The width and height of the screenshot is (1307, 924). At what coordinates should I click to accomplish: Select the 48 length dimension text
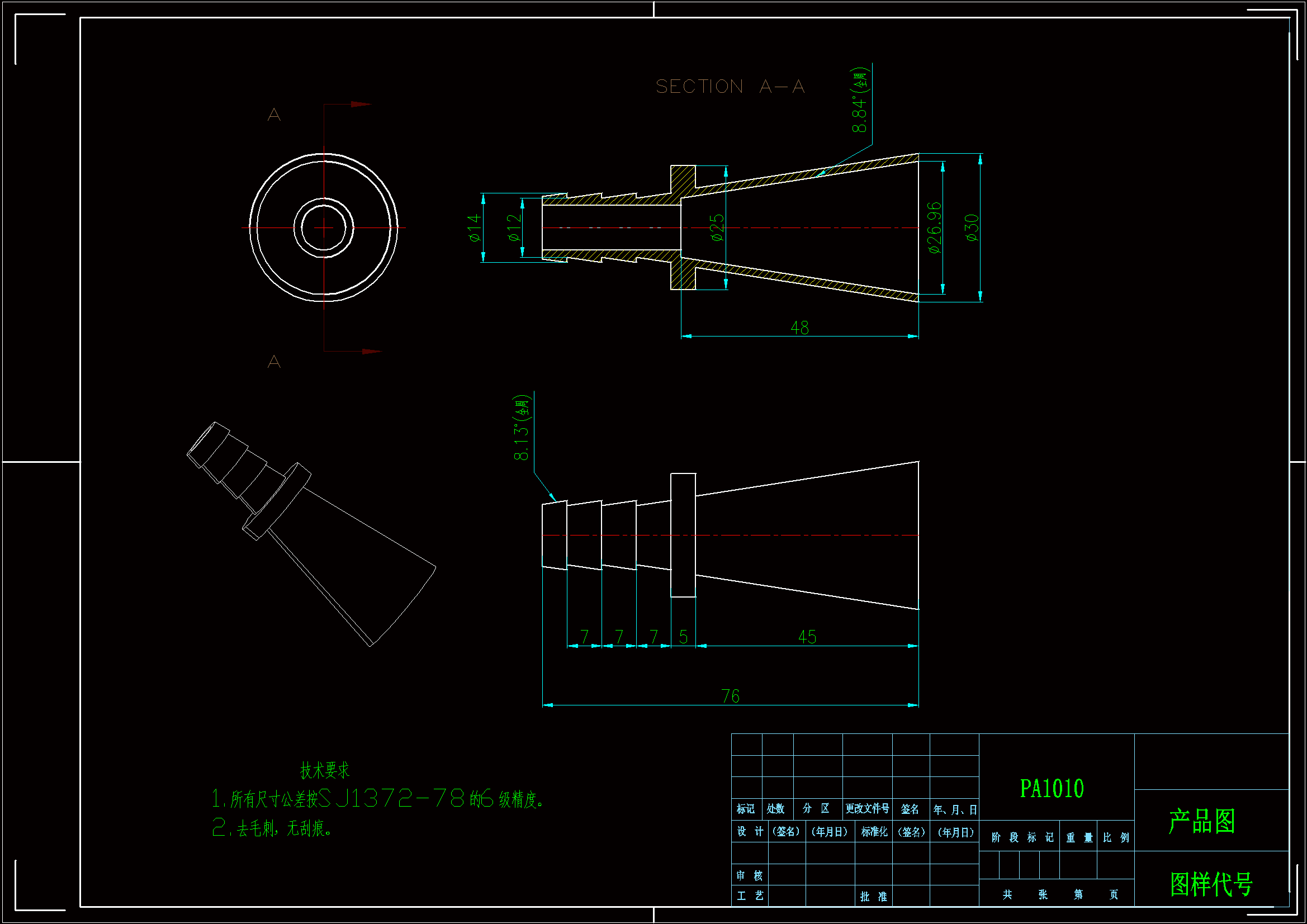coord(799,328)
